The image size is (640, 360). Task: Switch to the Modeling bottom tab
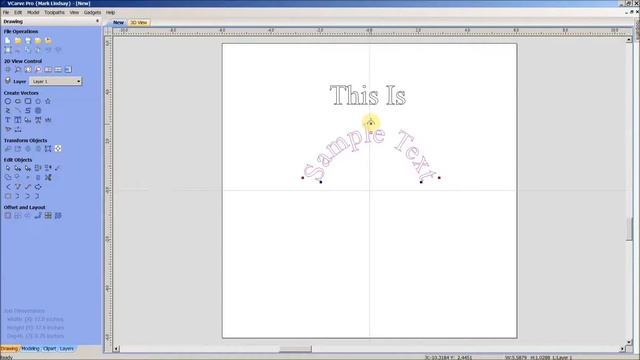[x=30, y=349]
